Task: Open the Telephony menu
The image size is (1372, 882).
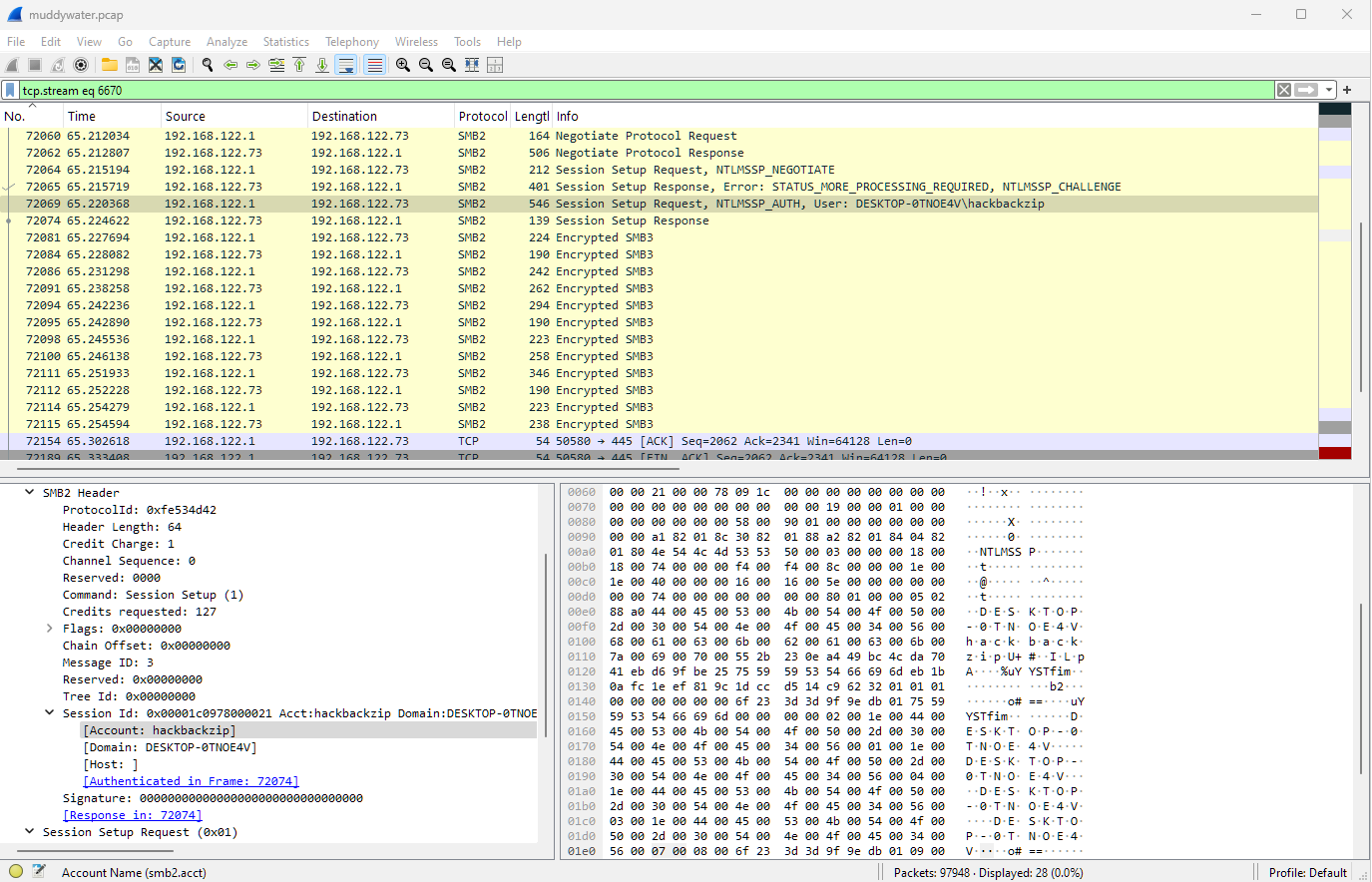Action: point(352,42)
